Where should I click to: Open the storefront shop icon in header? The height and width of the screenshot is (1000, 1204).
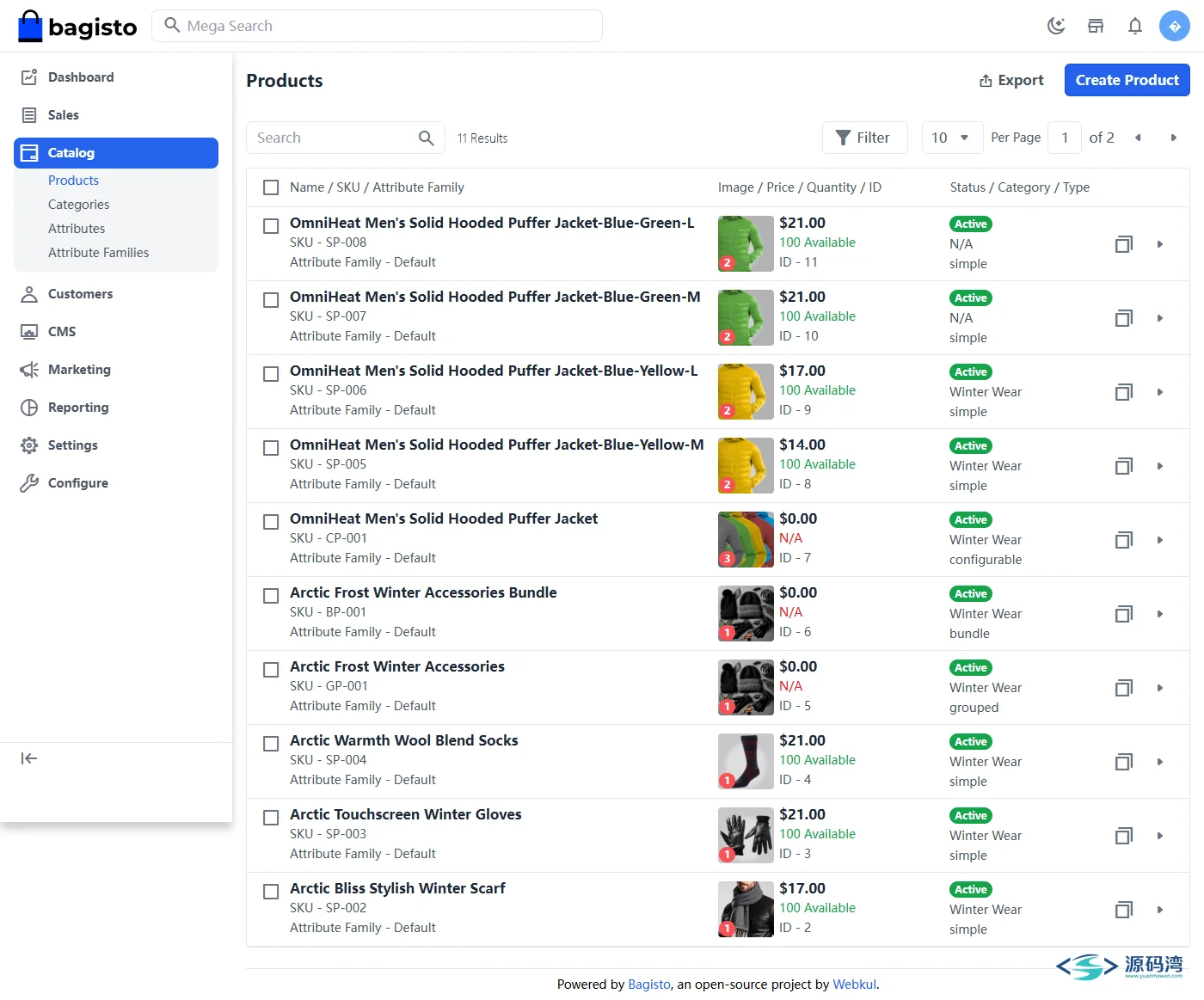(1096, 26)
